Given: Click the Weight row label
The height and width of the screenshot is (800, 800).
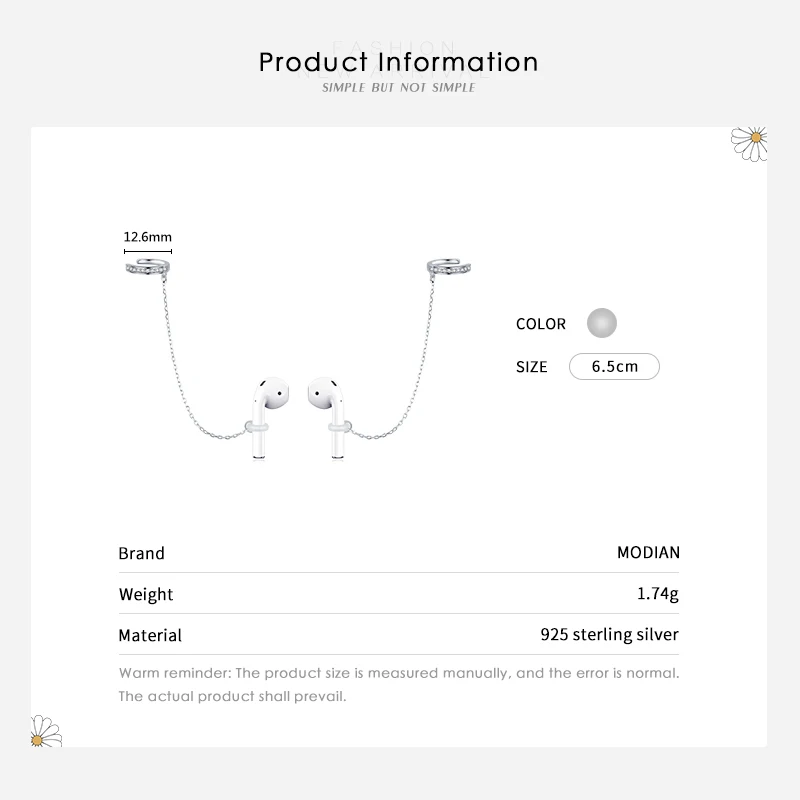Looking at the screenshot, I should pyautogui.click(x=146, y=594).
